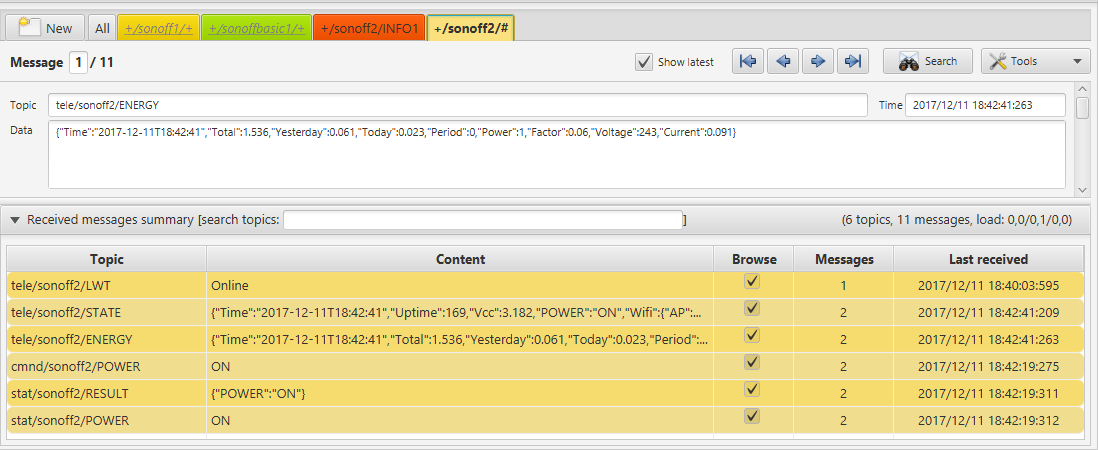This screenshot has height=450, width=1098.
Task: Jump to the first message using navigation arrow
Action: (x=748, y=62)
